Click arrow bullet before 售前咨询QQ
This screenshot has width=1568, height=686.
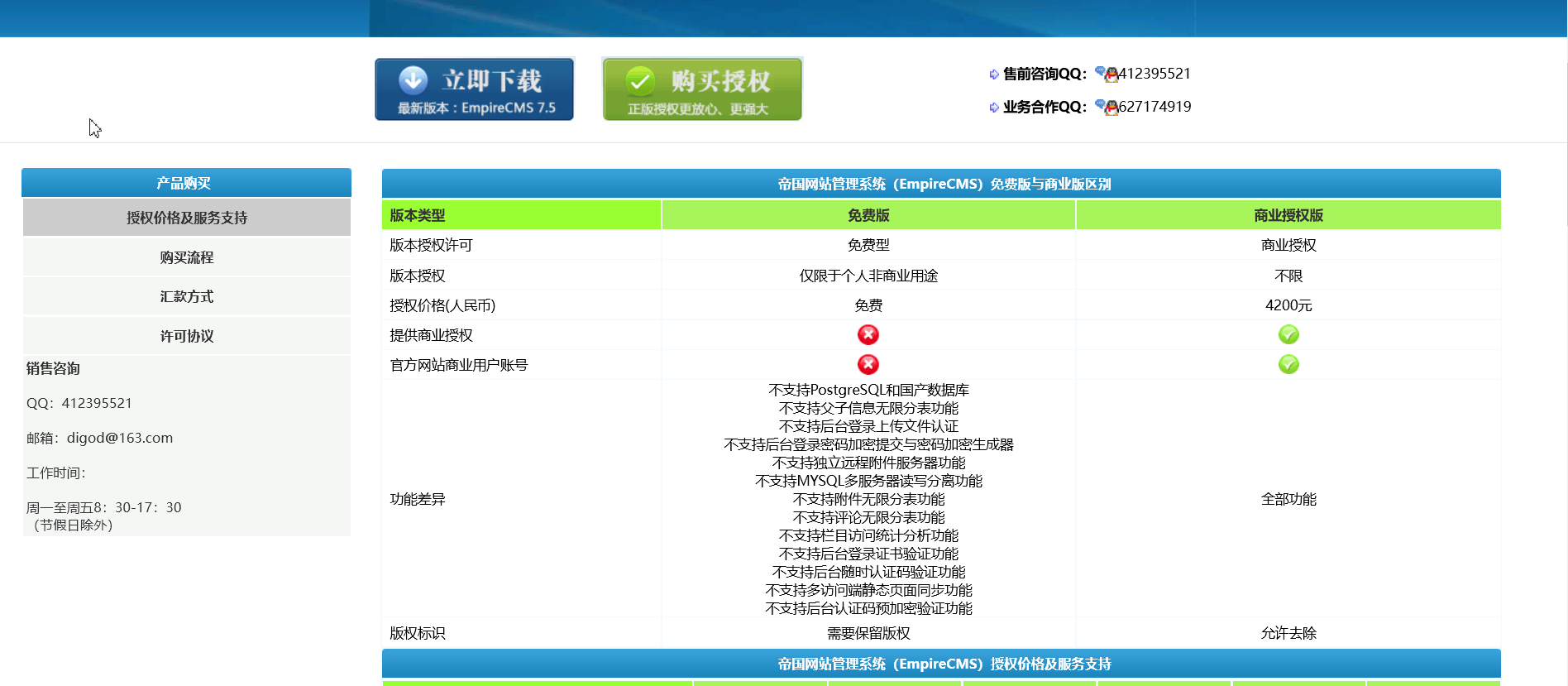click(x=994, y=74)
